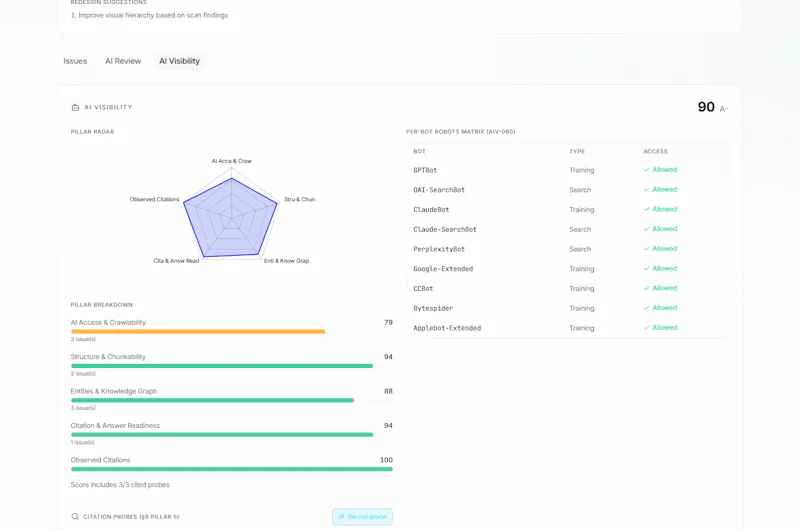Click the BOT column header
Viewport: 800px width, 530px height.
tap(419, 152)
